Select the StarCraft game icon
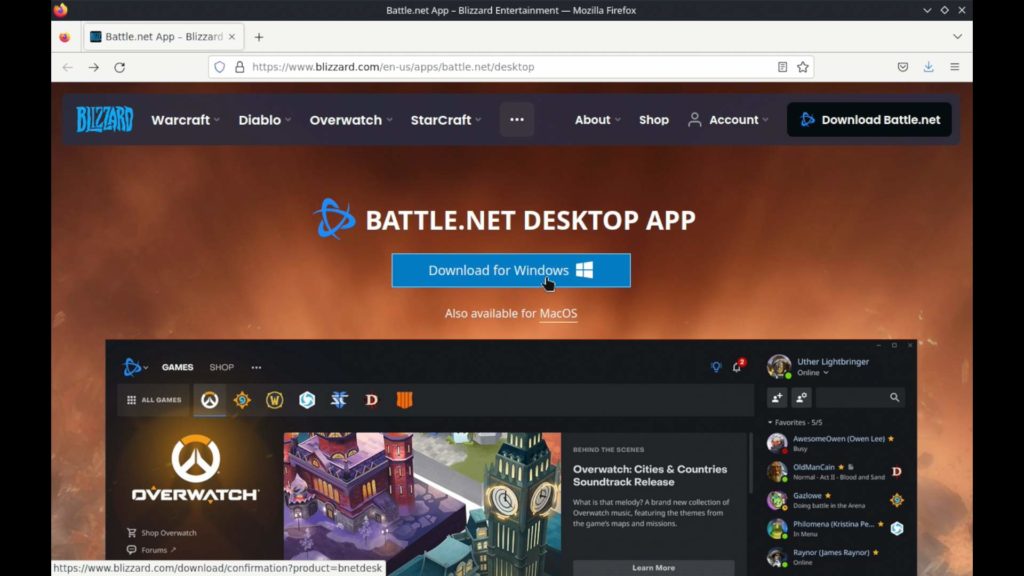The image size is (1024, 576). coord(339,400)
